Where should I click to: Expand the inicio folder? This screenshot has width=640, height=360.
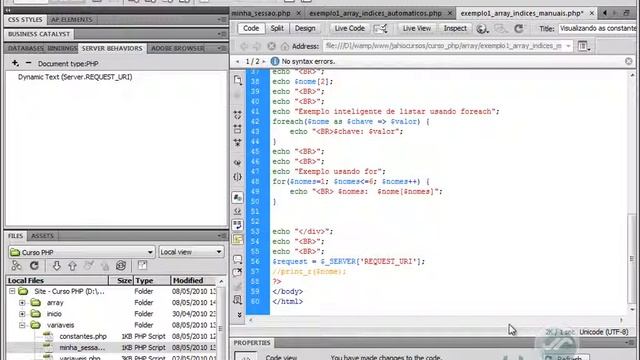tap(22, 314)
